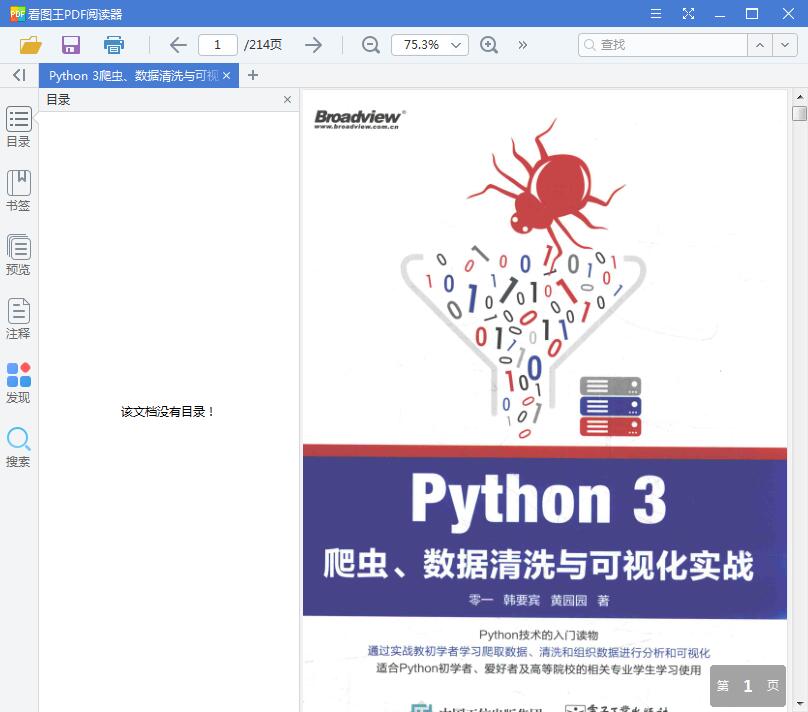Open the 搜索 search sidebar panel

point(19,447)
